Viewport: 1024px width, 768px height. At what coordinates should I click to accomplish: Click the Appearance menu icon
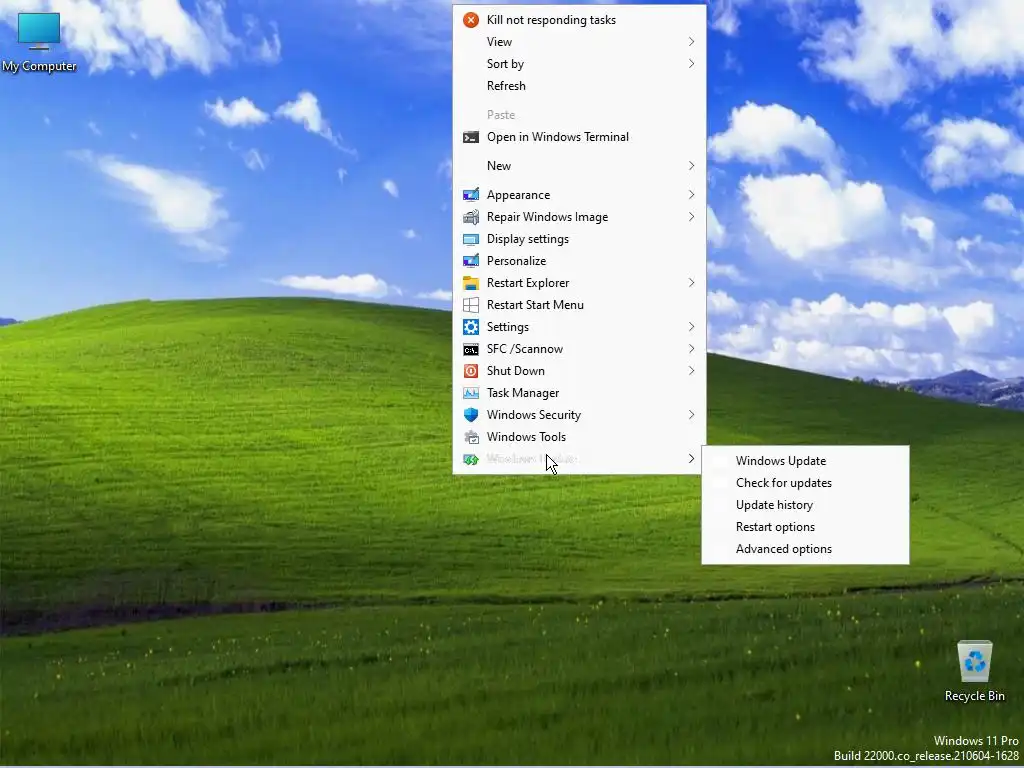click(471, 195)
